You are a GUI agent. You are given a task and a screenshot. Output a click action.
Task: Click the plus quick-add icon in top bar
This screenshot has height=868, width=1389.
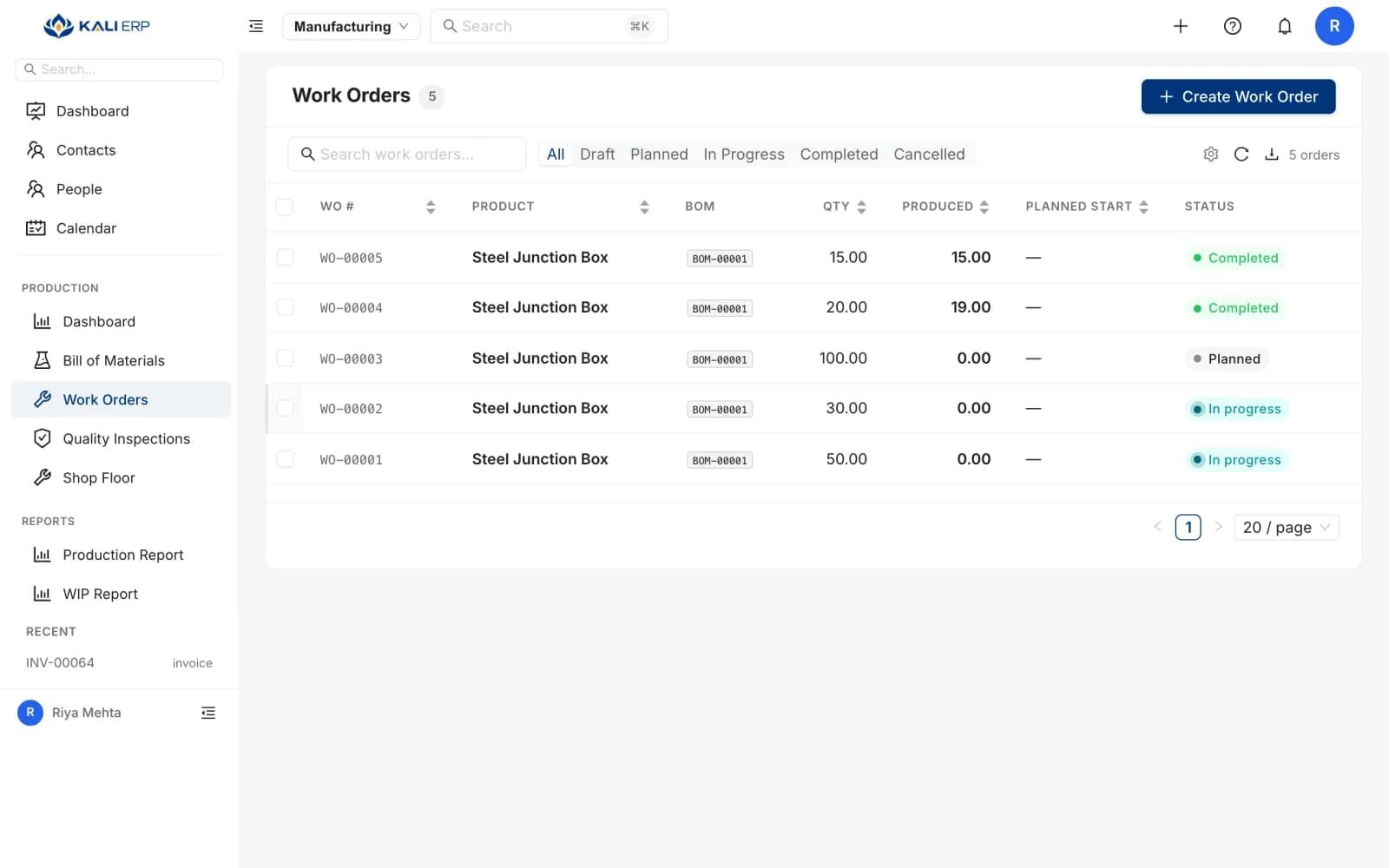pos(1181,26)
